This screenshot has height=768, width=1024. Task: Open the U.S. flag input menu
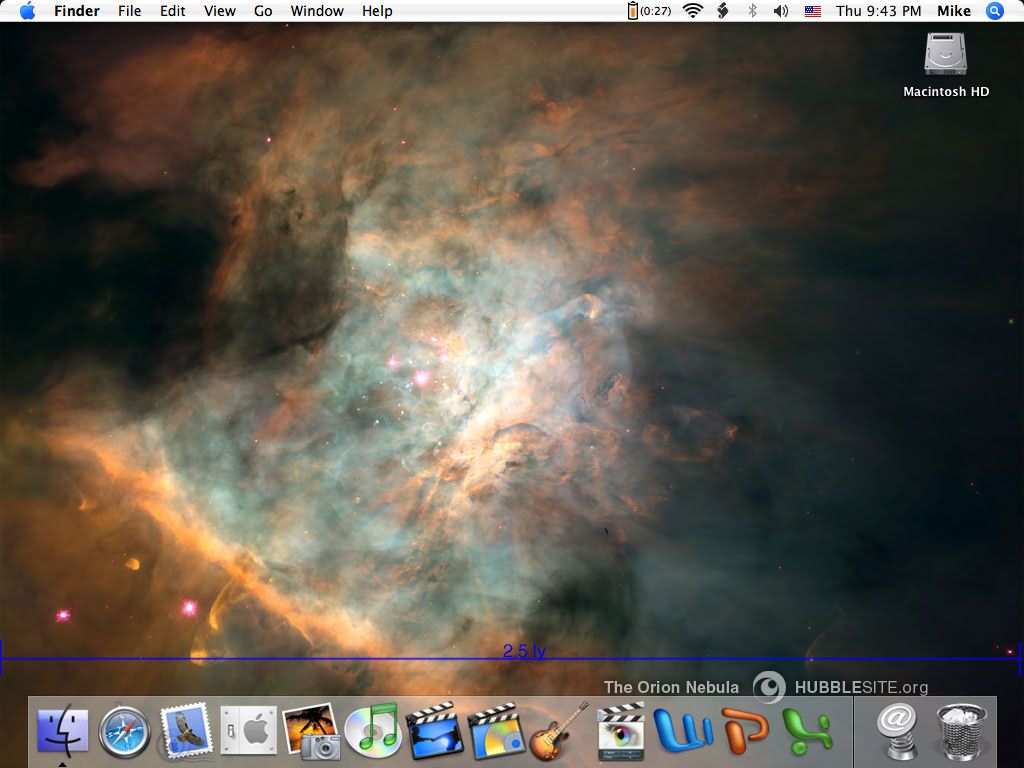click(812, 10)
